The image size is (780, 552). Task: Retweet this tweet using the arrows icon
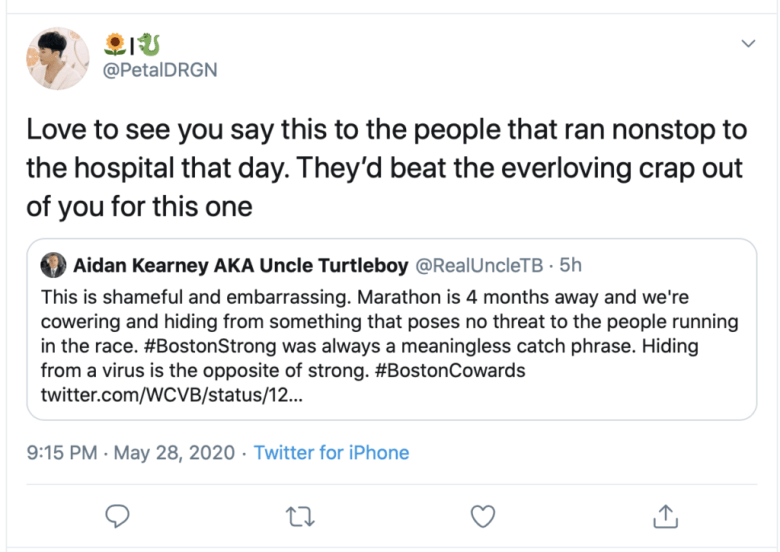[x=301, y=515]
